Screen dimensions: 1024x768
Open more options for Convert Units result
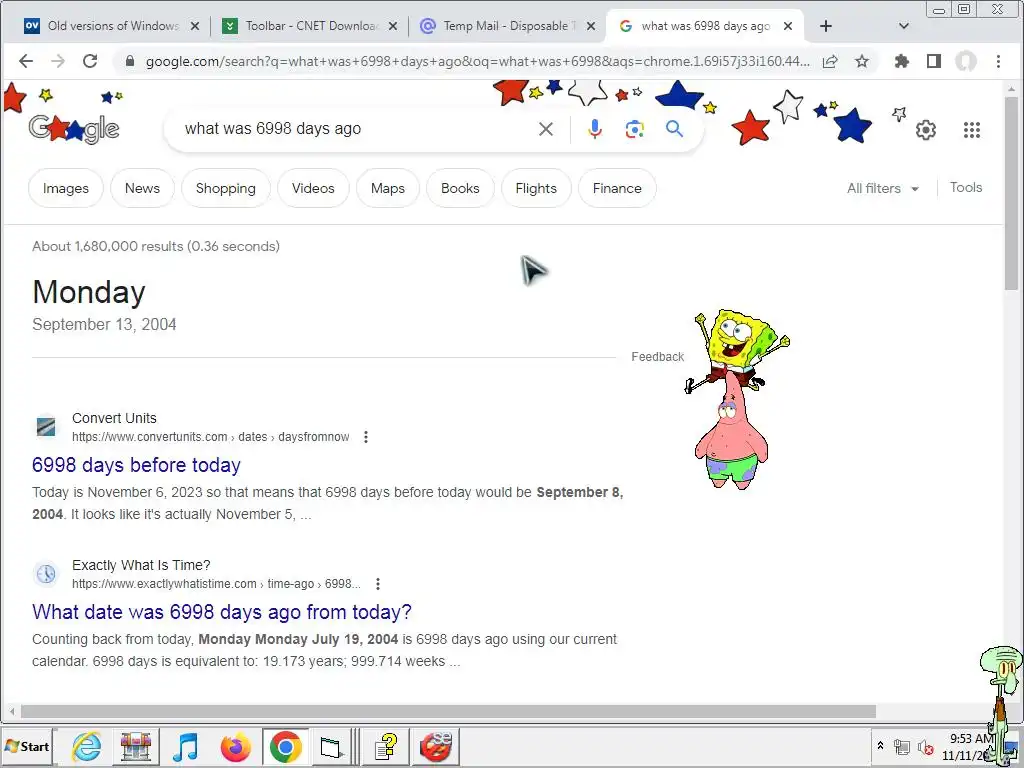(366, 437)
